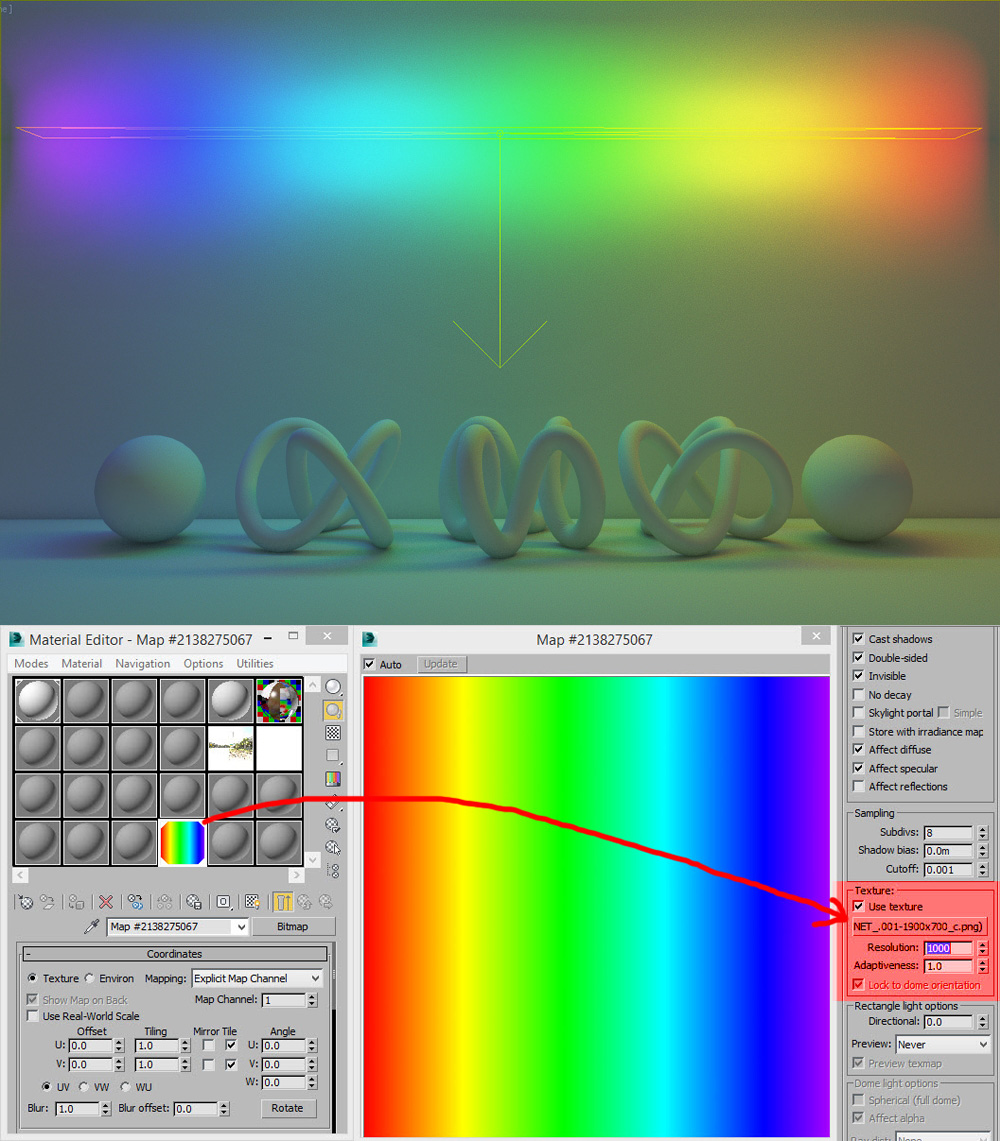Image resolution: width=1000 pixels, height=1141 pixels.
Task: Toggle the Show End Result icon
Action: [x=283, y=902]
